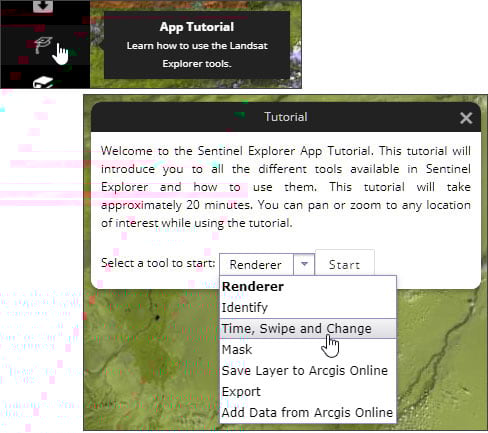Choose Add Data from Arcgis Online

(x=307, y=412)
